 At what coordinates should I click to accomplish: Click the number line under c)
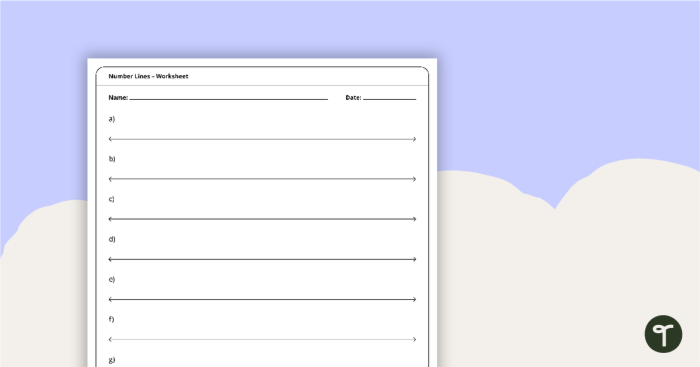point(262,219)
